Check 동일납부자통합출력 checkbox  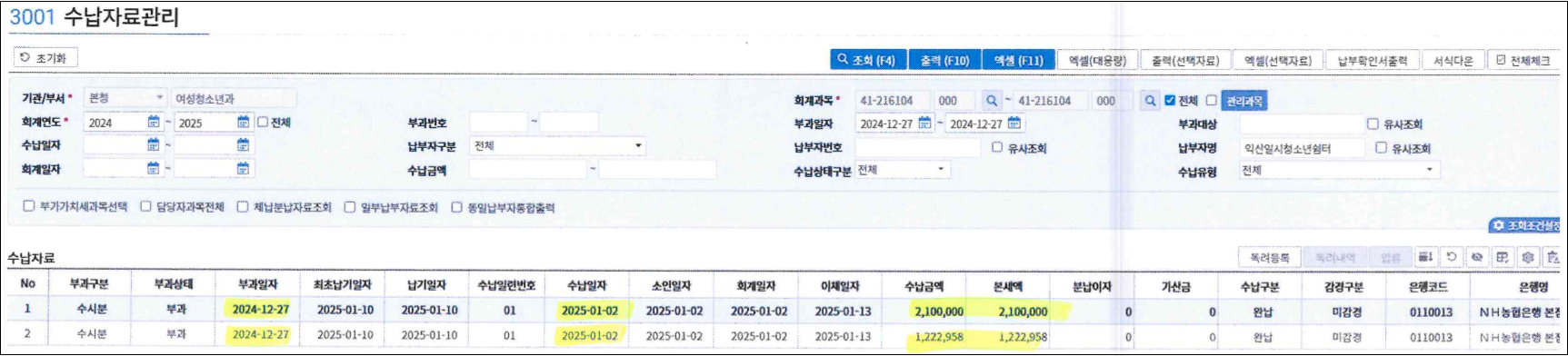coord(456,206)
